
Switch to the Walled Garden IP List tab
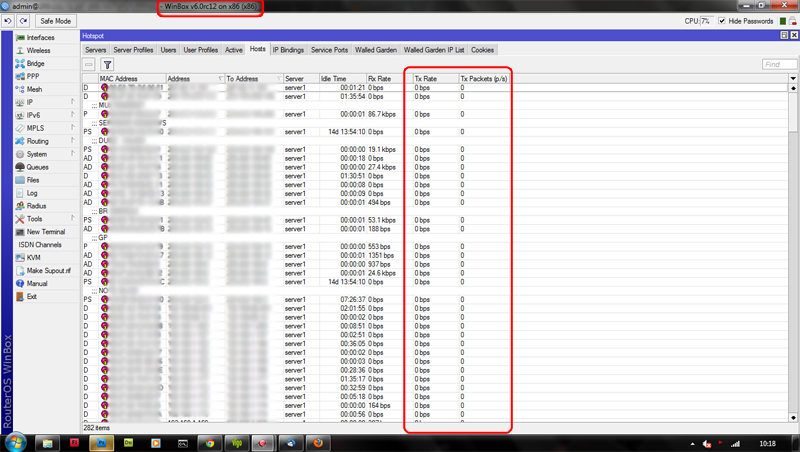(x=434, y=50)
